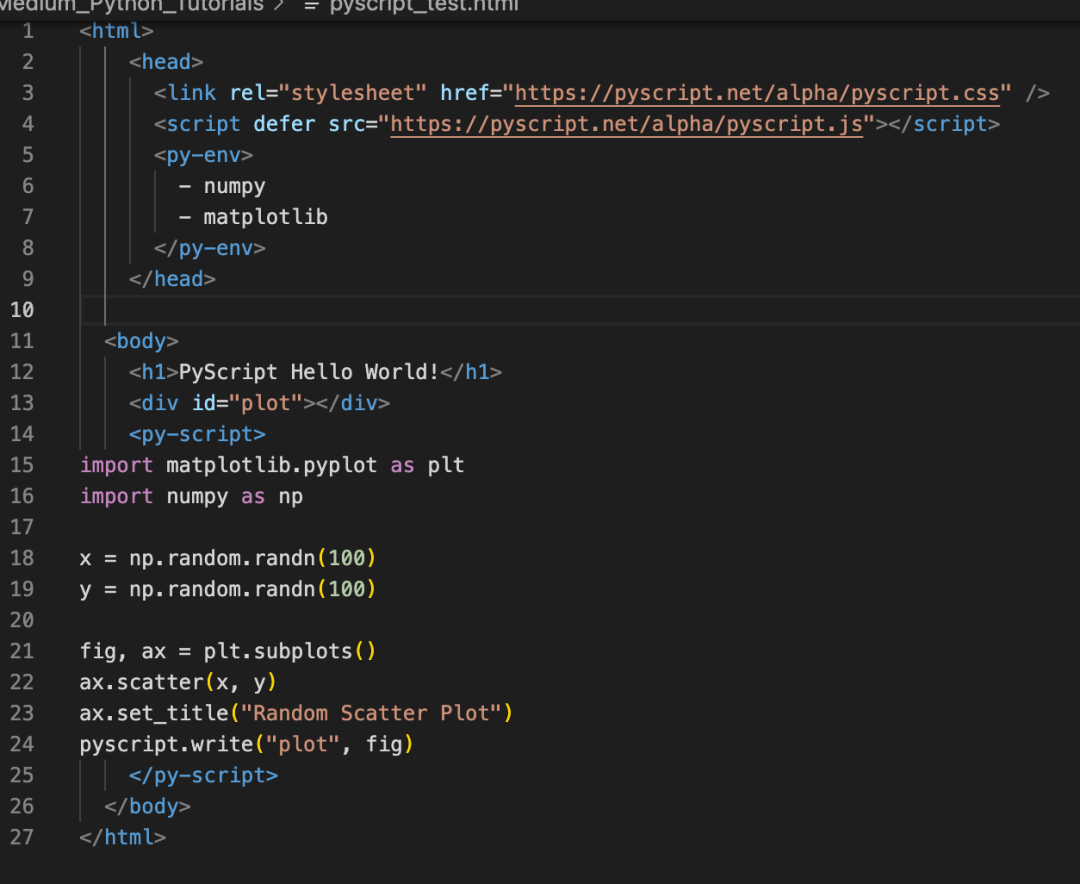This screenshot has width=1080, height=884.
Task: Select the numpy dependency entry
Action: pyautogui.click(x=234, y=185)
